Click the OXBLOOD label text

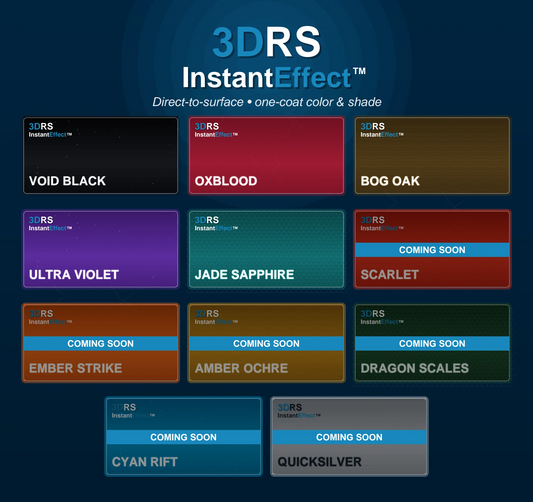(226, 181)
